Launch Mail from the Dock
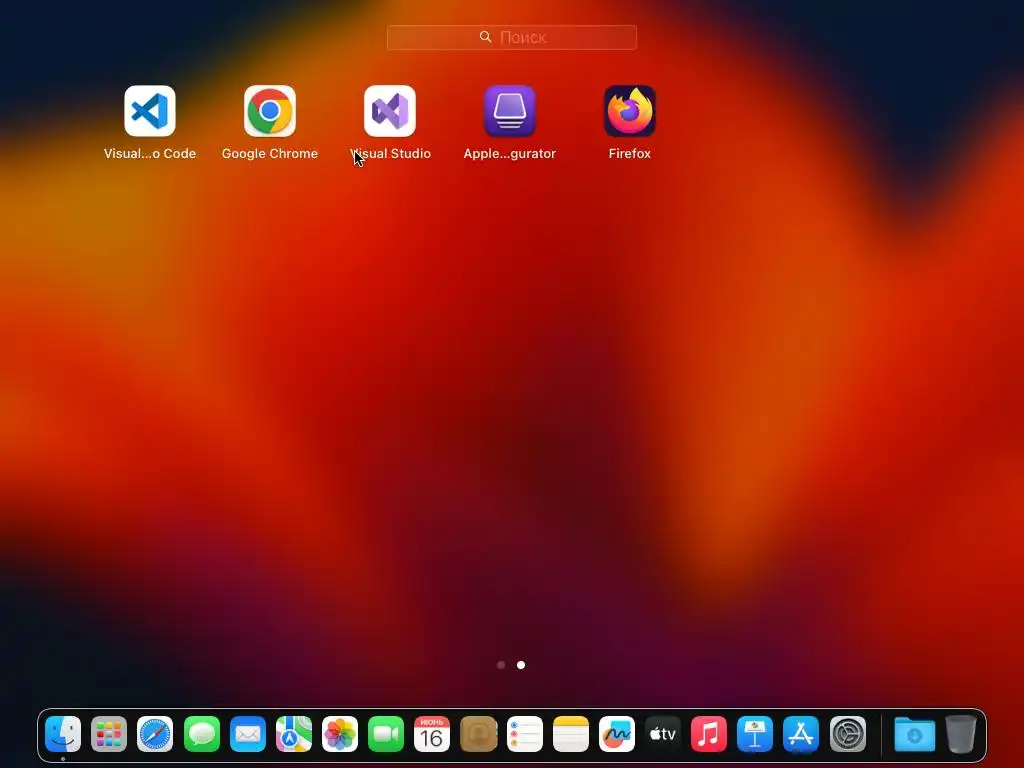This screenshot has height=768, width=1024. coord(248,734)
